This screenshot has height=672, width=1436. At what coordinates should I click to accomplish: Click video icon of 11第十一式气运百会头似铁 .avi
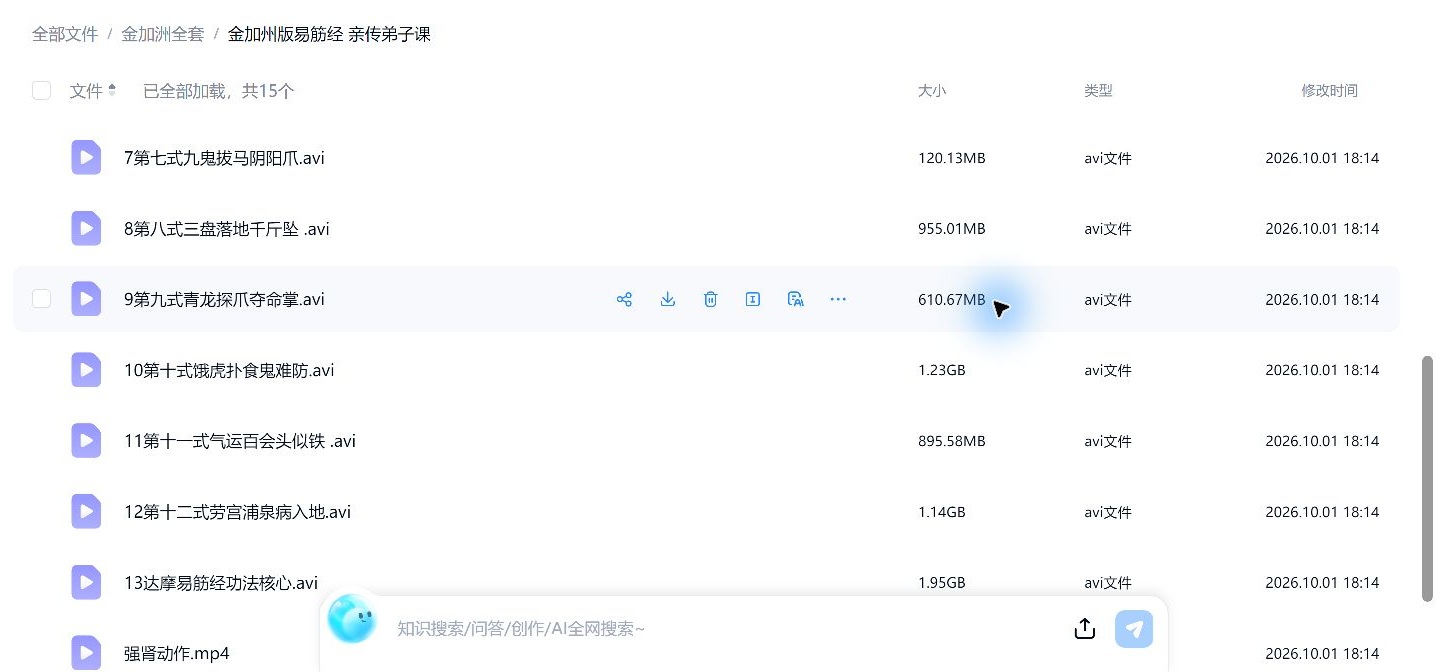click(x=86, y=441)
